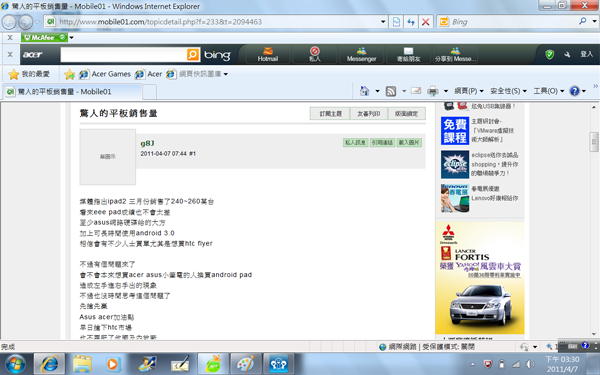Close the Acer Bing toolbar with its X

click(10, 54)
